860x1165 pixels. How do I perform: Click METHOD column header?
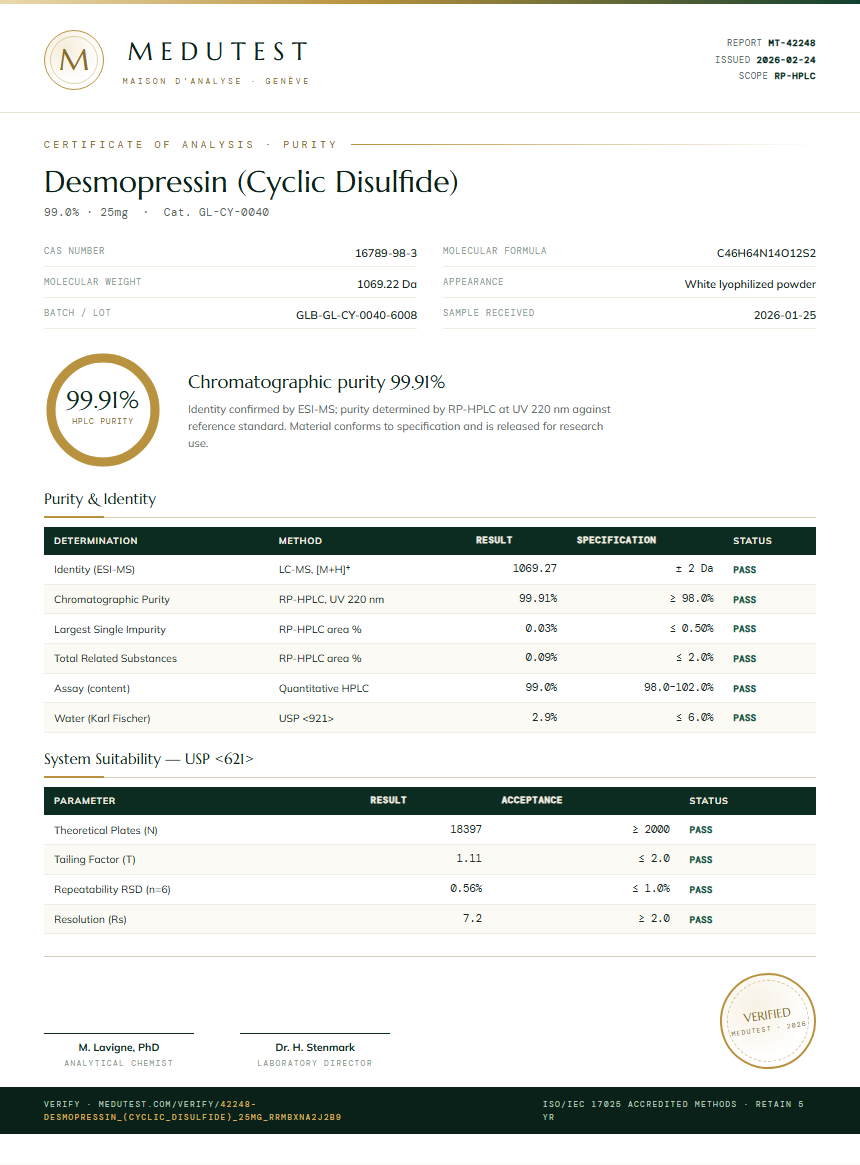click(300, 541)
